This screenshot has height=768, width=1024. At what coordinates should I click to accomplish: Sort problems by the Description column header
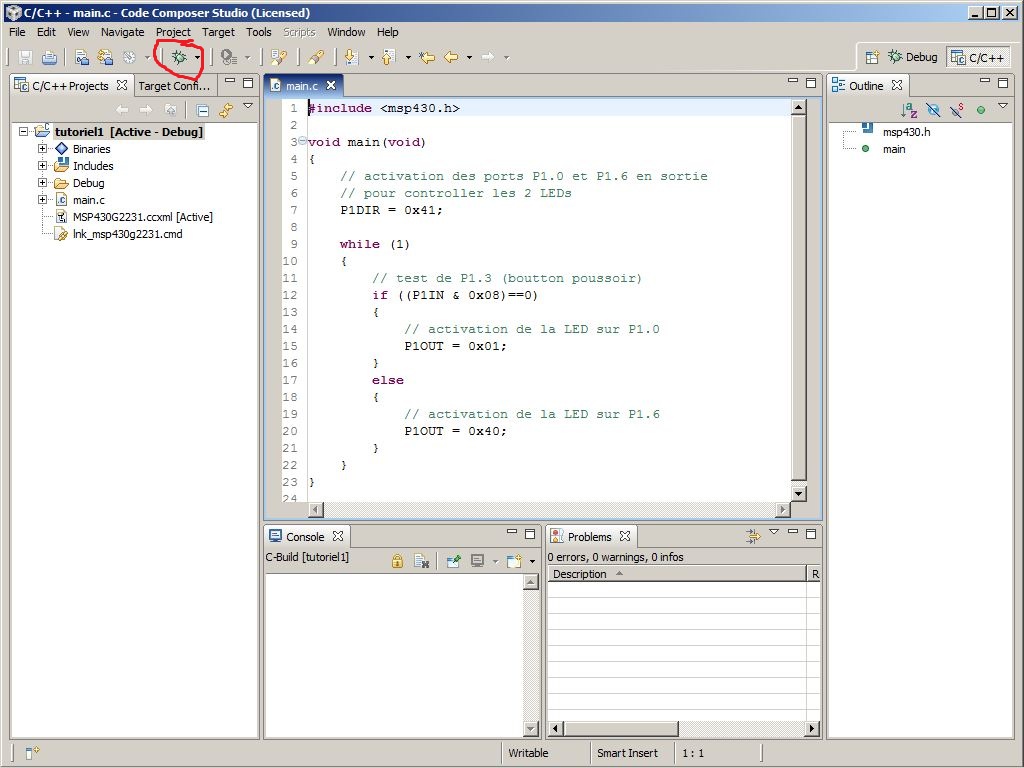(x=677, y=574)
